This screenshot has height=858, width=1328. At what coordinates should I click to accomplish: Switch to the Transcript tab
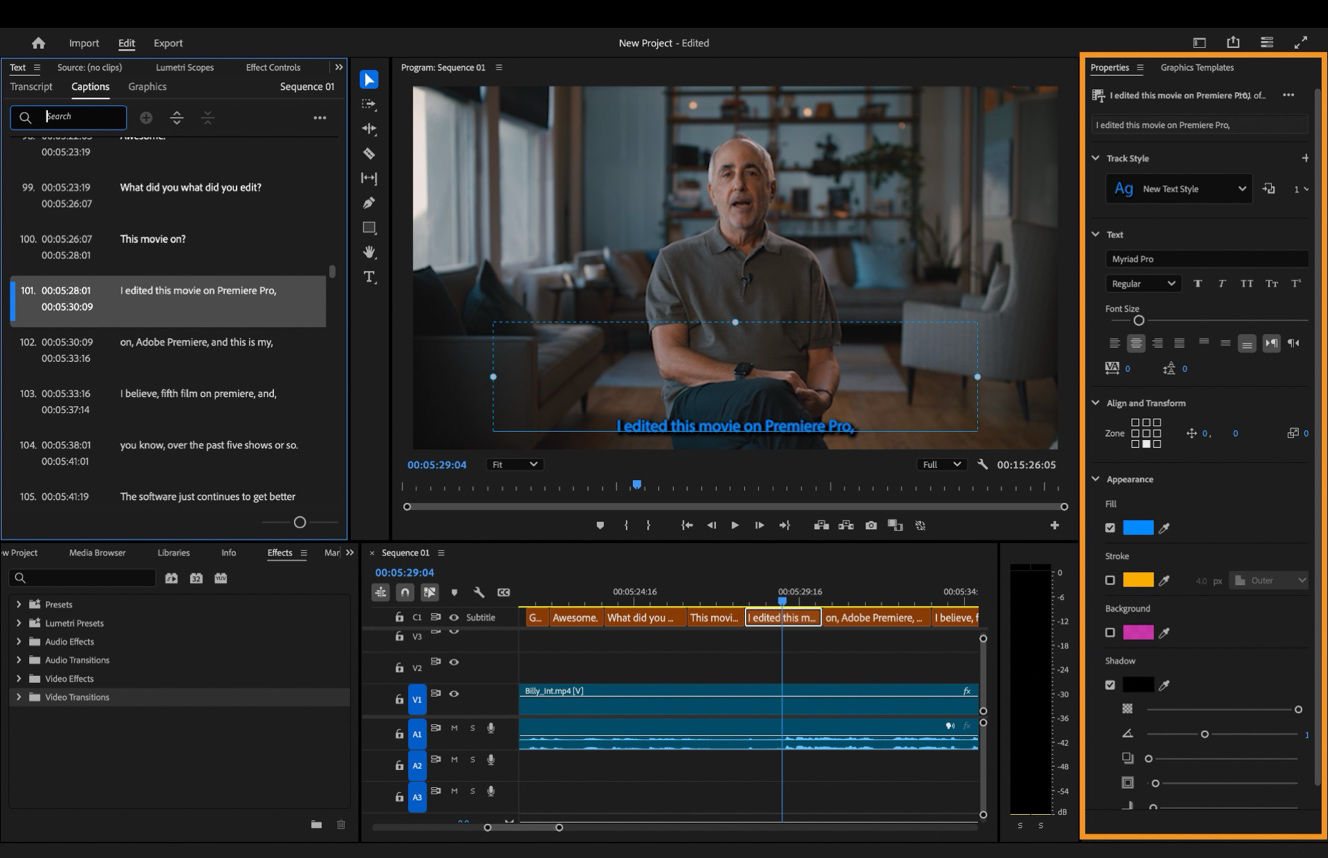point(31,86)
